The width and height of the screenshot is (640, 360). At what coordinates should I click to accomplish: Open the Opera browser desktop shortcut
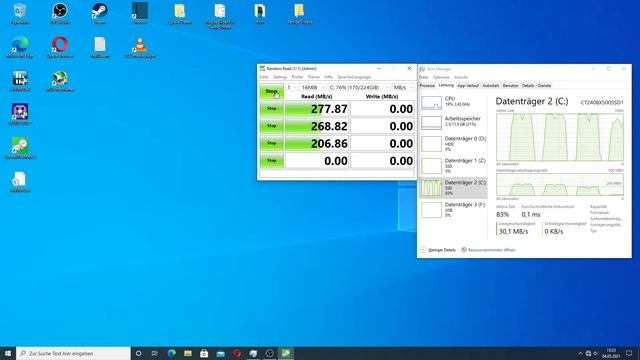click(x=60, y=47)
